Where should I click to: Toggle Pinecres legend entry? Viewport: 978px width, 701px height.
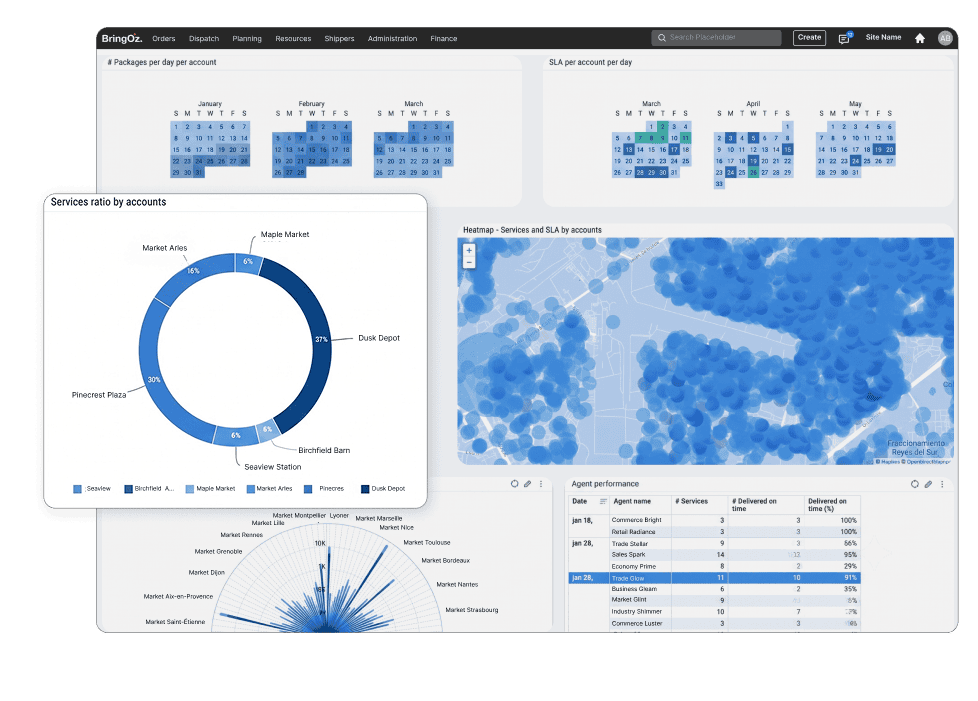(324, 489)
